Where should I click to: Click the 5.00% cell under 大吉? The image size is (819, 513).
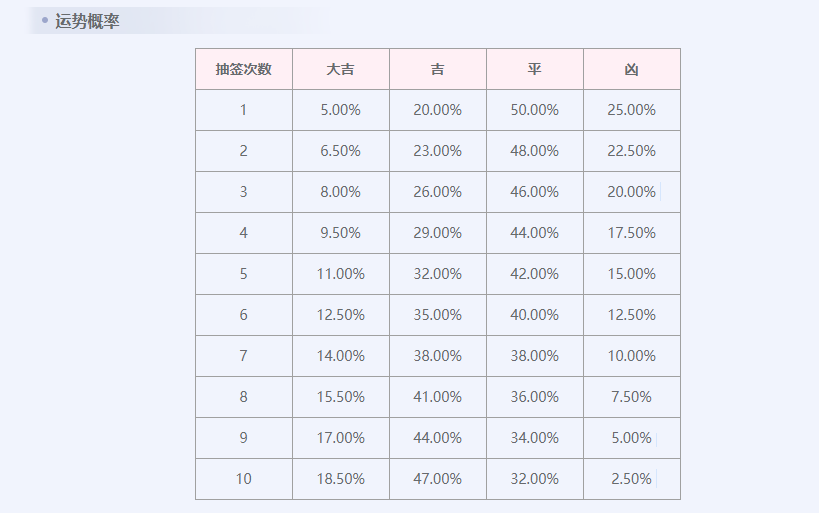(341, 110)
